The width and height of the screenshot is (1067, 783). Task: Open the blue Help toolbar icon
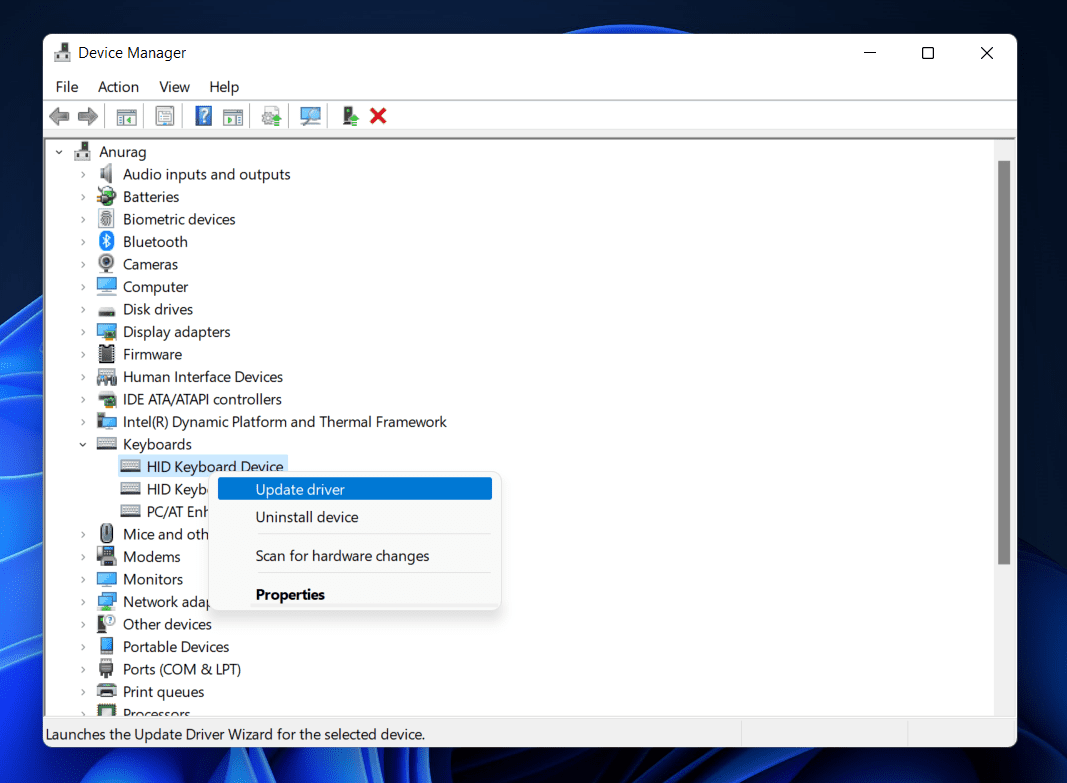pos(203,116)
